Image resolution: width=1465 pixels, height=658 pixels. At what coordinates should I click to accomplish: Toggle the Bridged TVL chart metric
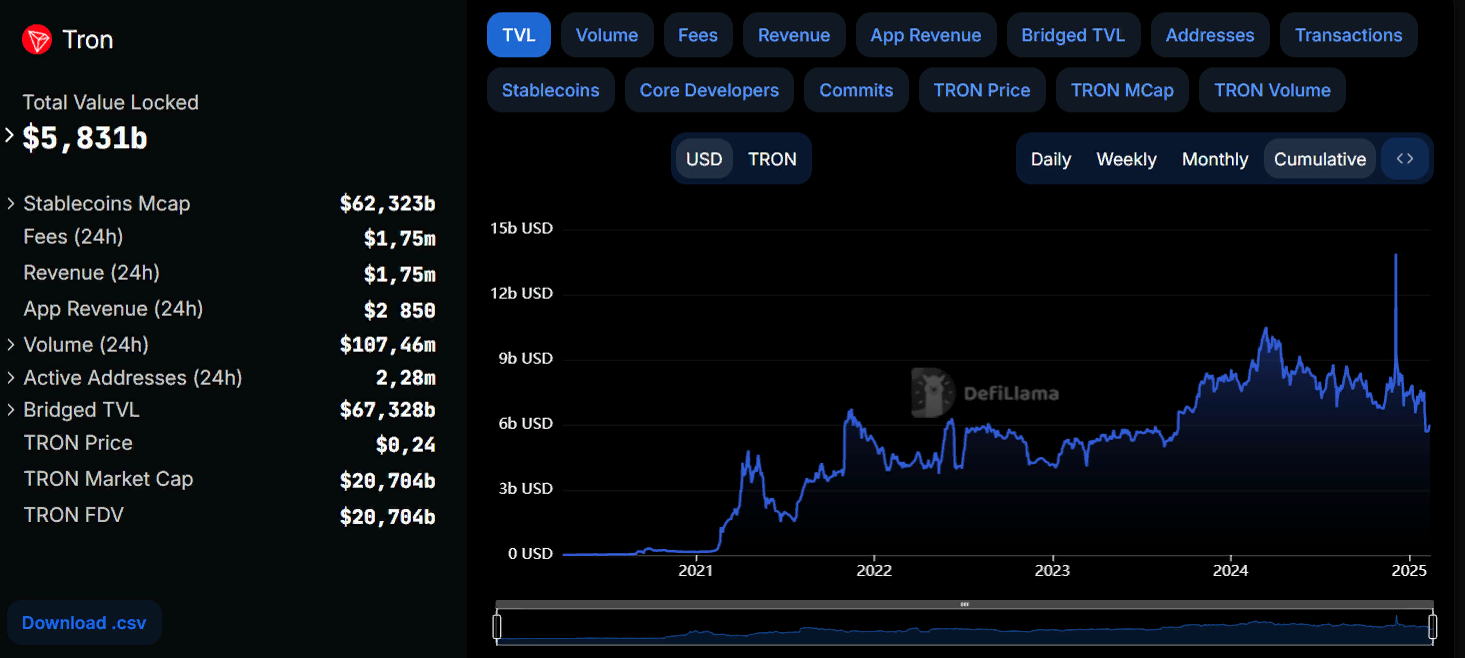coord(1073,35)
